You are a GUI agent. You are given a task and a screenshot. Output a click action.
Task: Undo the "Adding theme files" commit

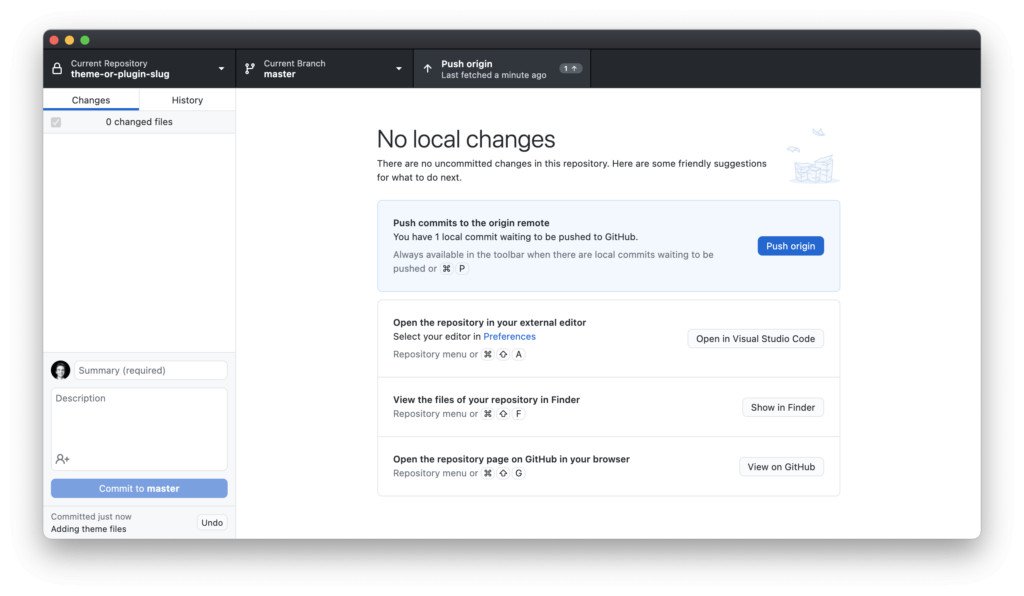(x=212, y=521)
